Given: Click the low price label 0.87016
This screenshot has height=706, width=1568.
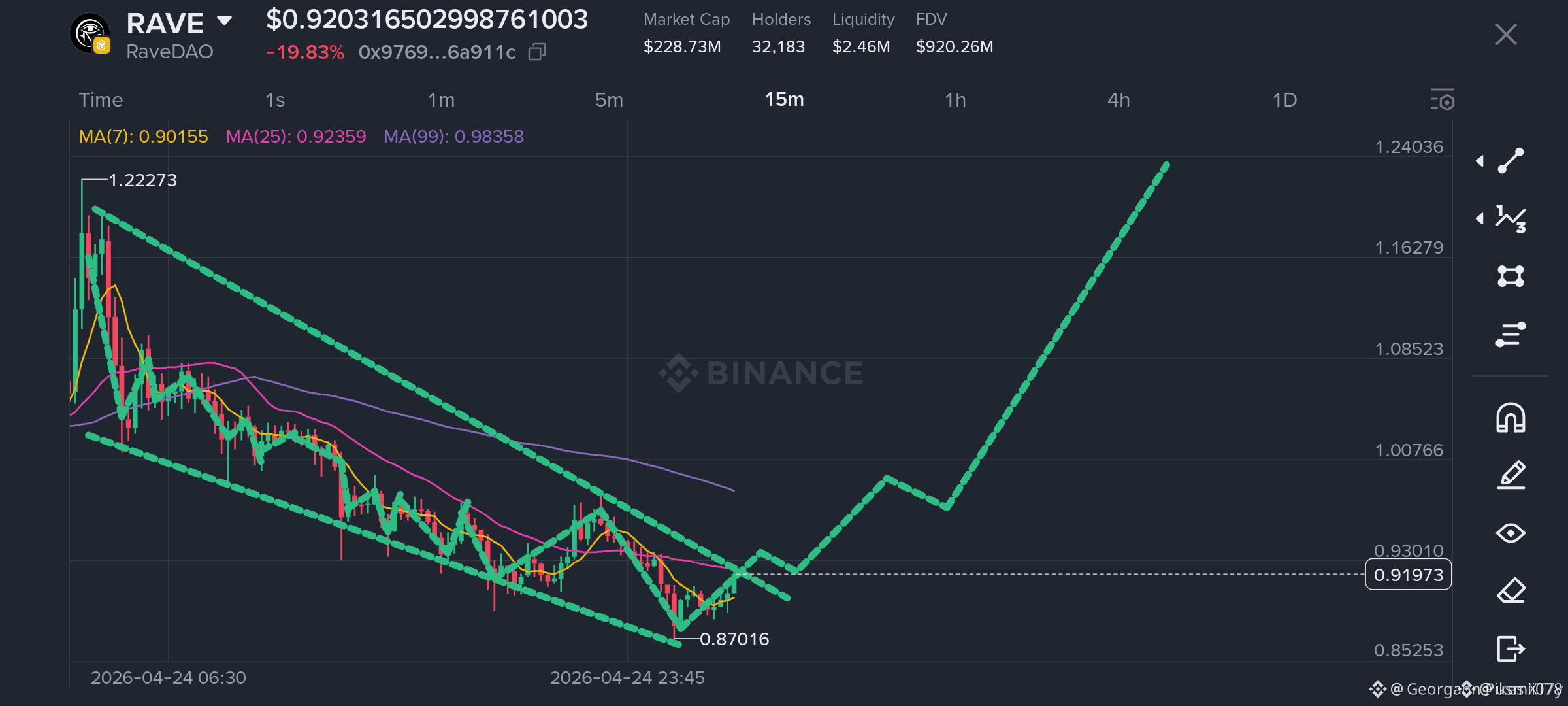Looking at the screenshot, I should coord(734,639).
